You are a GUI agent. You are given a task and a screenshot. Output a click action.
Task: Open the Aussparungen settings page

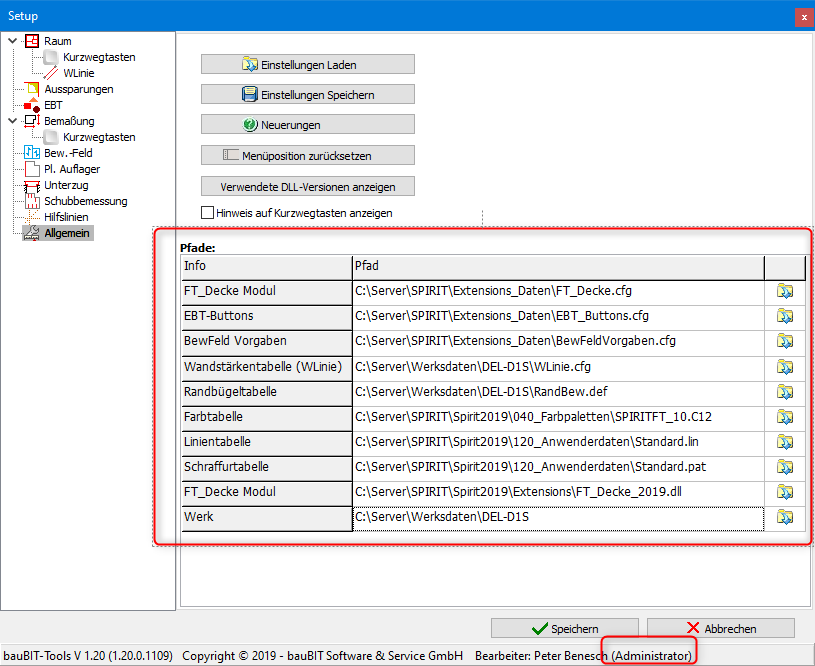click(78, 89)
